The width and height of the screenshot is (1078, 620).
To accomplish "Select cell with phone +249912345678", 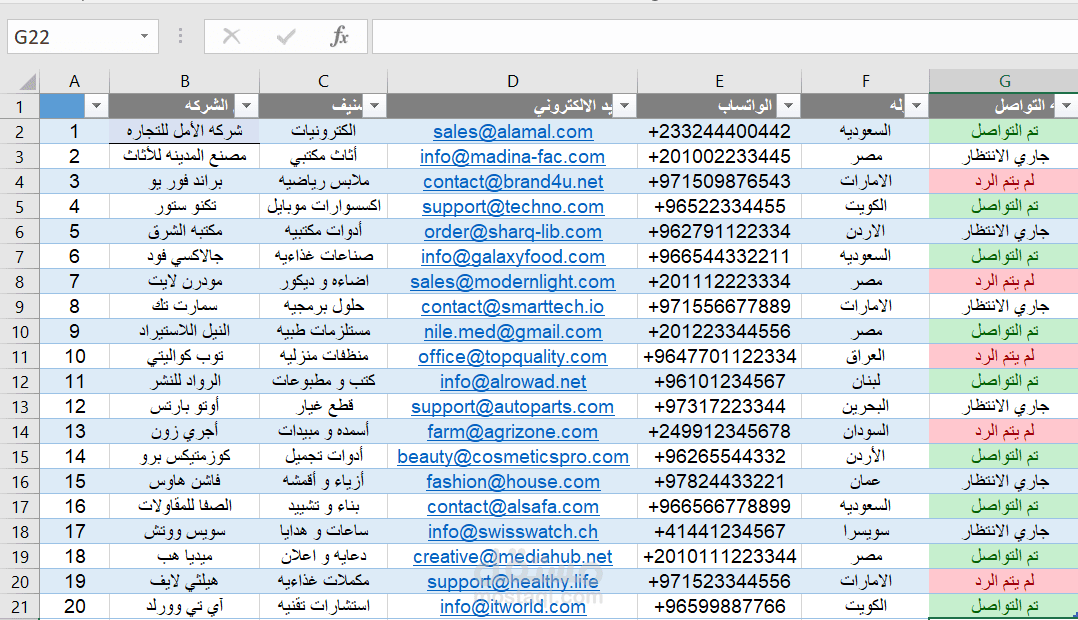I will 719,432.
